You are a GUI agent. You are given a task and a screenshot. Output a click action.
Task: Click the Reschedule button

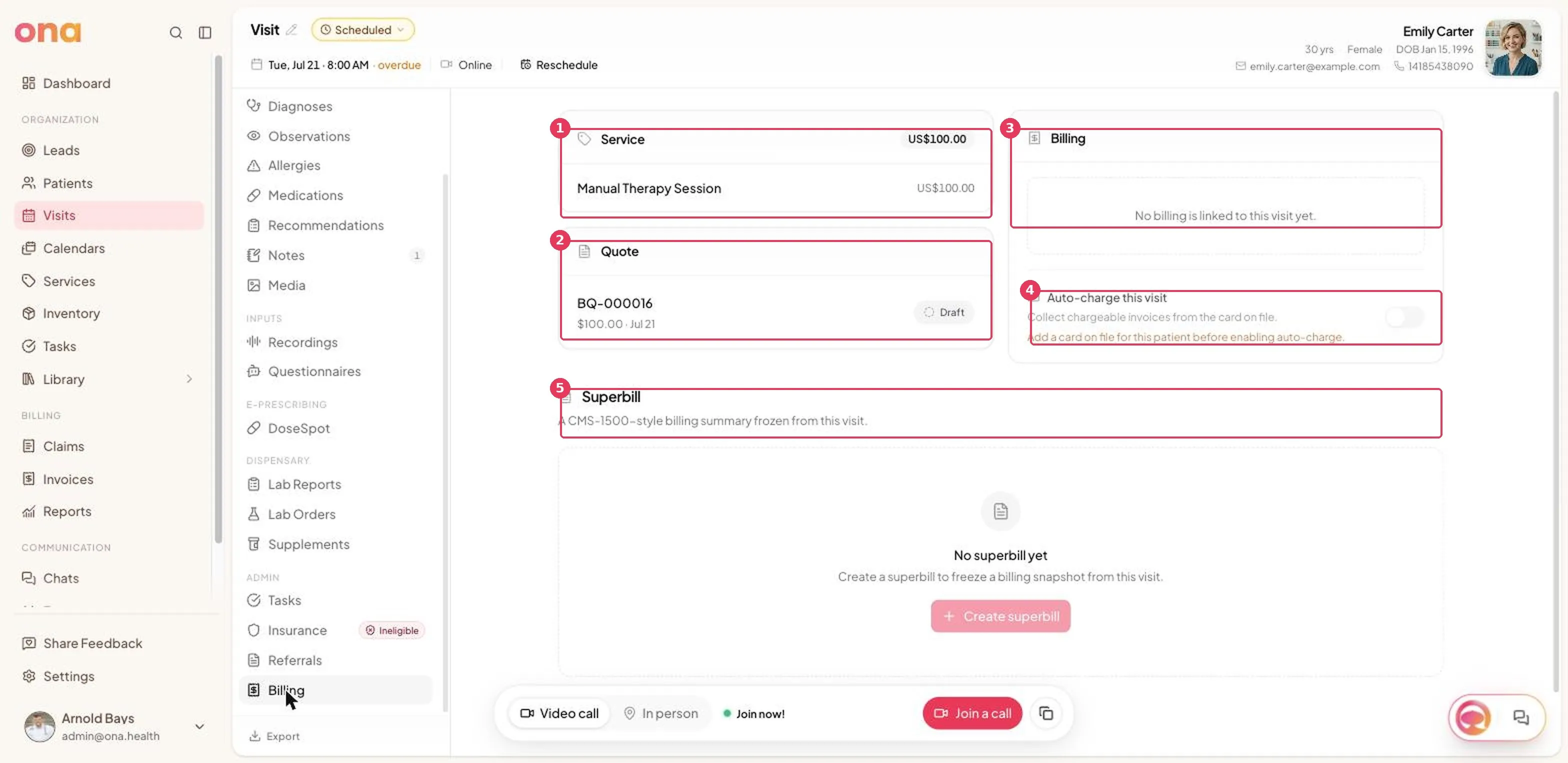(x=559, y=64)
